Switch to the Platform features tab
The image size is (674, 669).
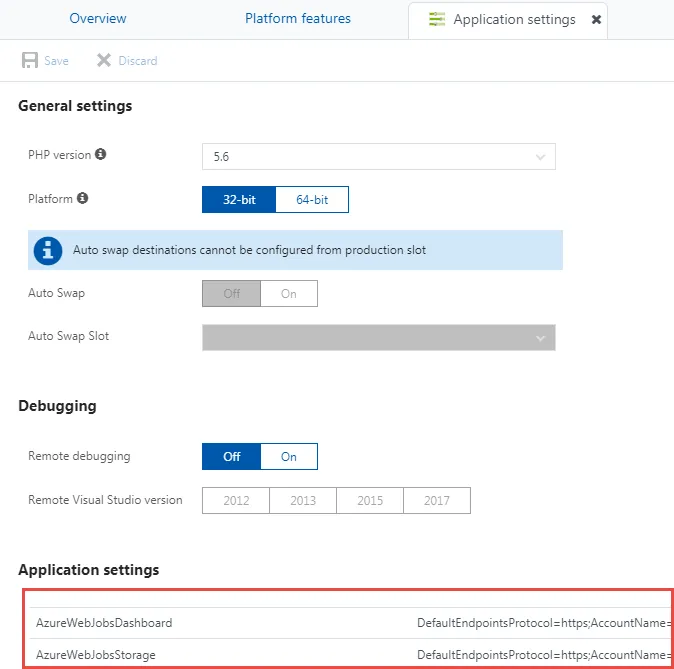click(x=298, y=19)
